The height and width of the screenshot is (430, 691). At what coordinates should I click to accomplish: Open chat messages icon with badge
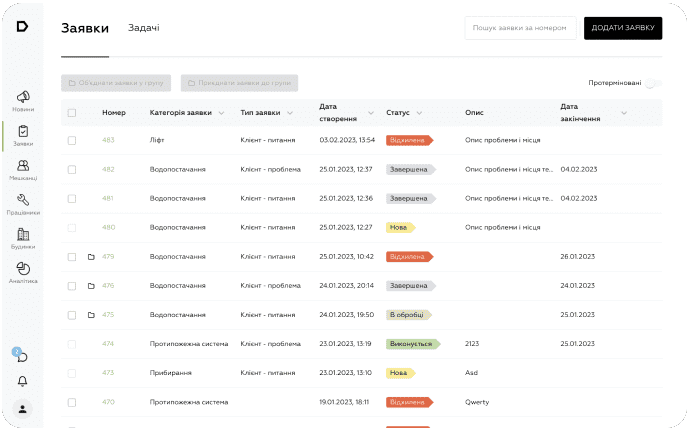click(x=21, y=355)
